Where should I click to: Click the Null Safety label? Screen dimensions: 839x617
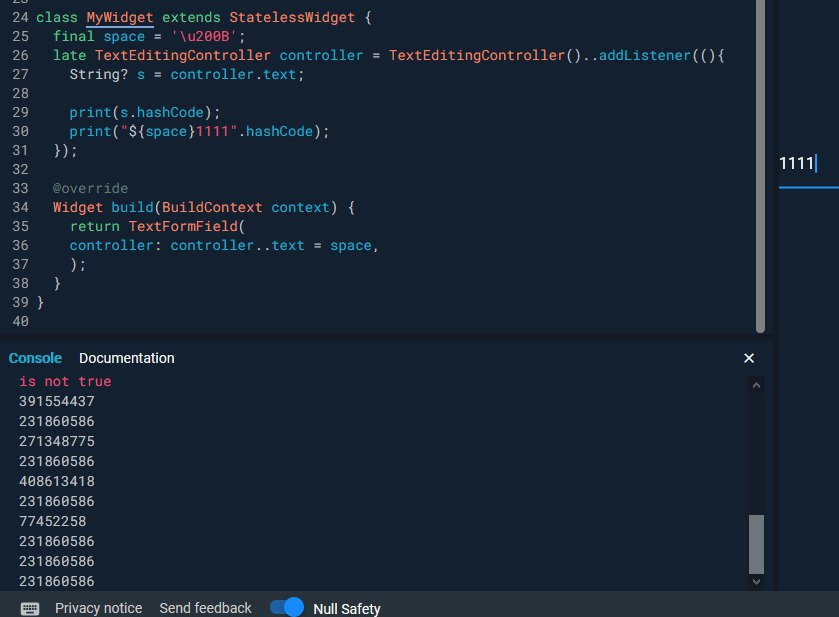point(347,609)
